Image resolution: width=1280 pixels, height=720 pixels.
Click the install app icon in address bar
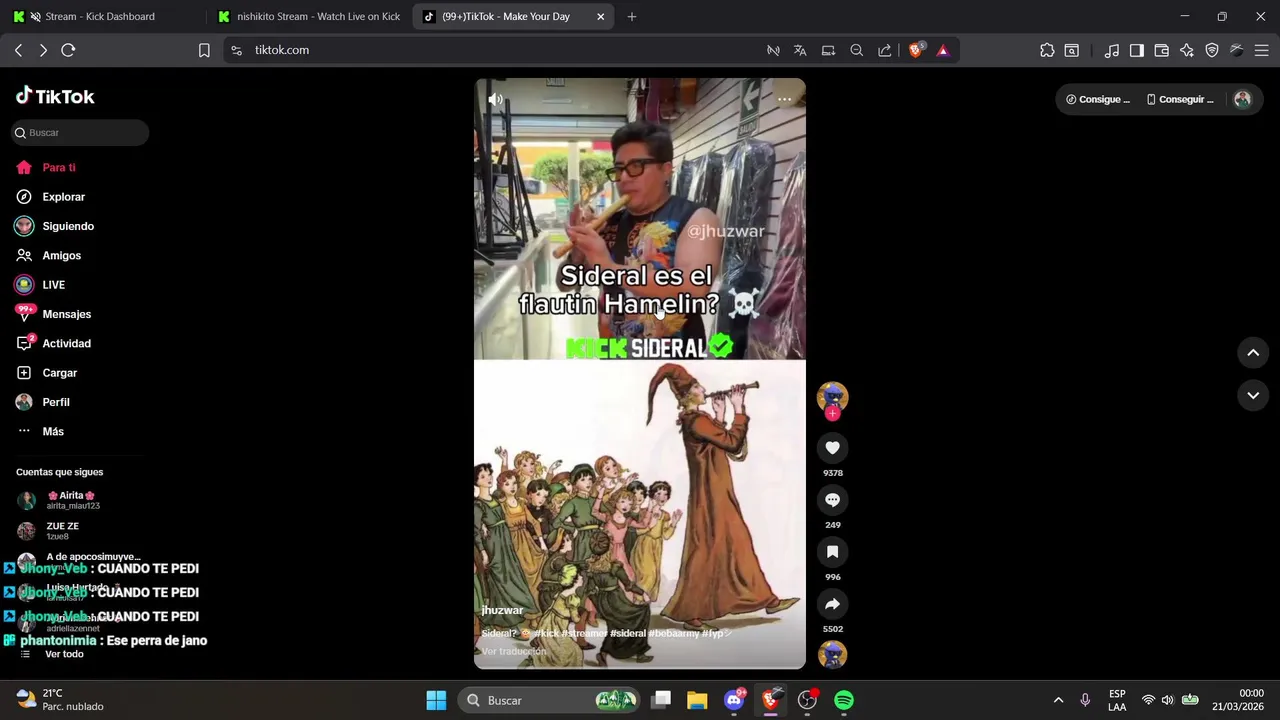click(x=828, y=50)
